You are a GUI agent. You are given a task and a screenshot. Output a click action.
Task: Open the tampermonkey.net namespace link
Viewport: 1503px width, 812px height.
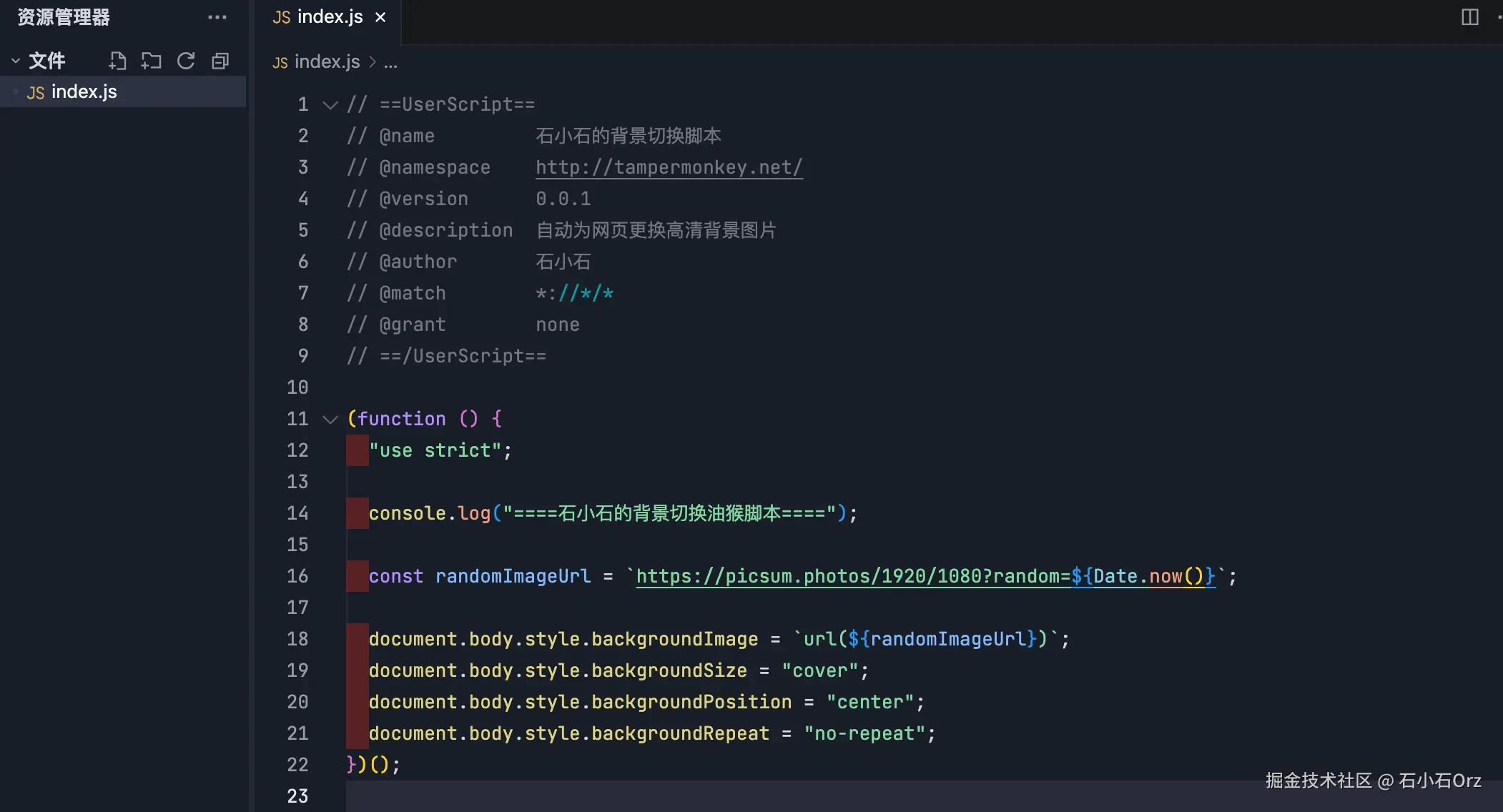[669, 168]
